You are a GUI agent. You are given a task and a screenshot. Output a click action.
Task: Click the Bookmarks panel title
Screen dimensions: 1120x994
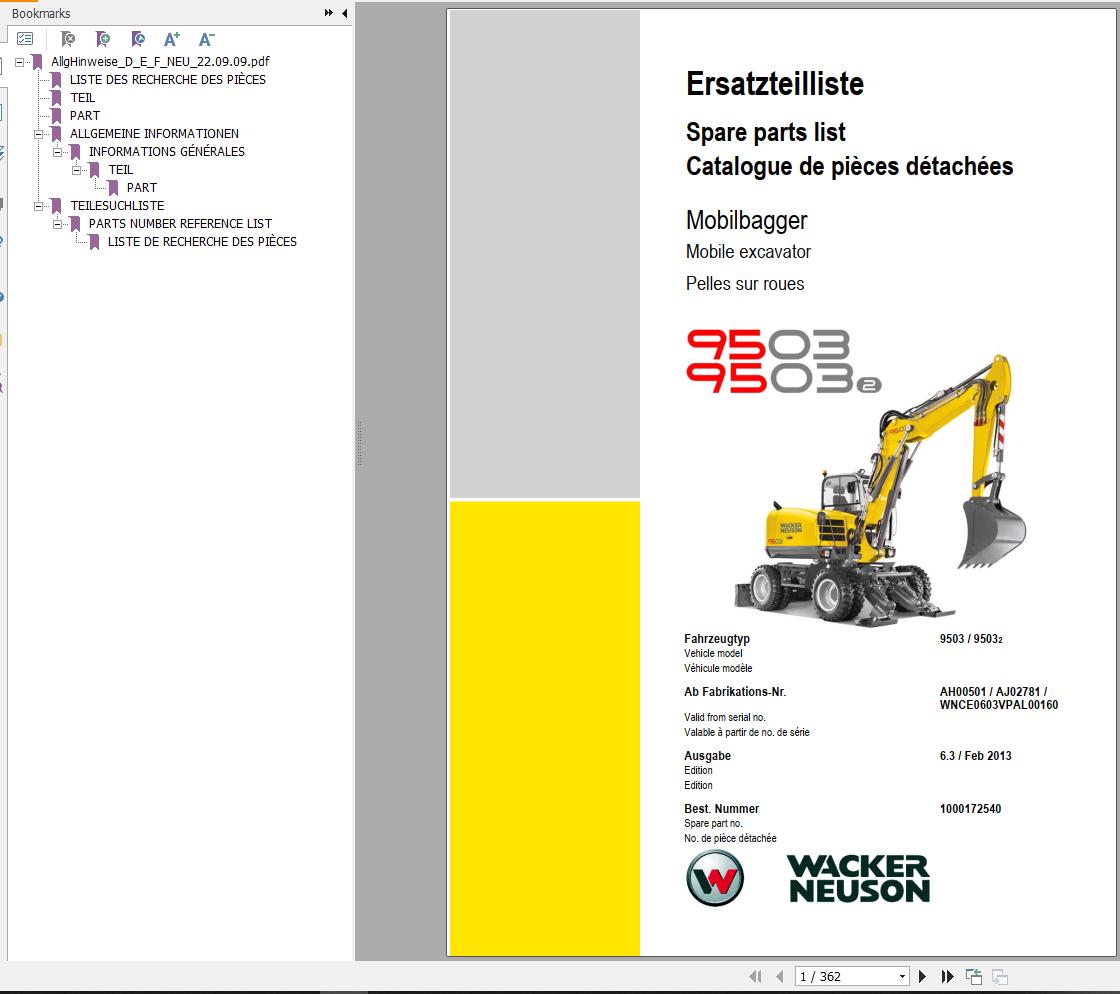pyautogui.click(x=41, y=14)
